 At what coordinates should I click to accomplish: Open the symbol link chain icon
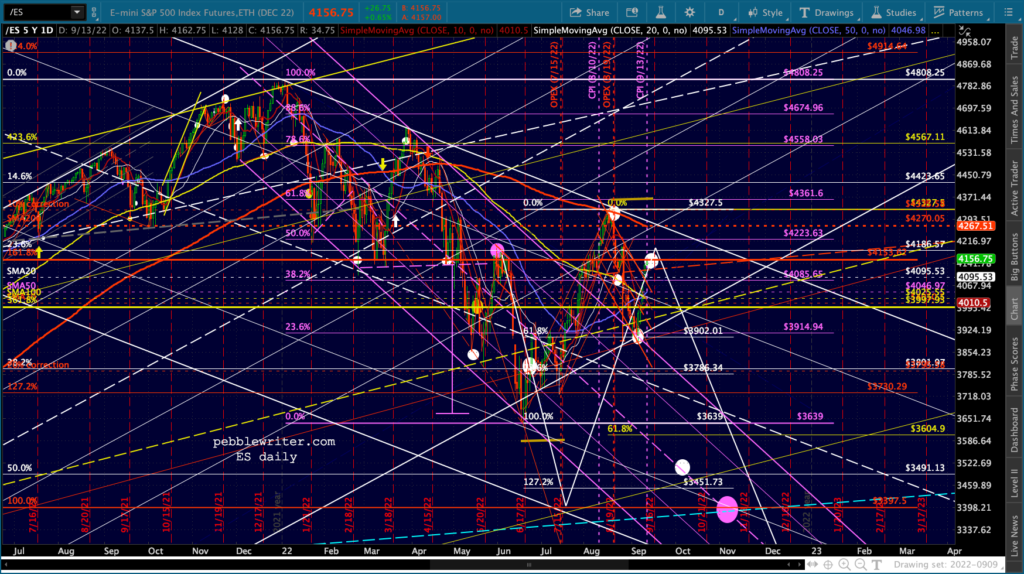pyautogui.click(x=94, y=12)
